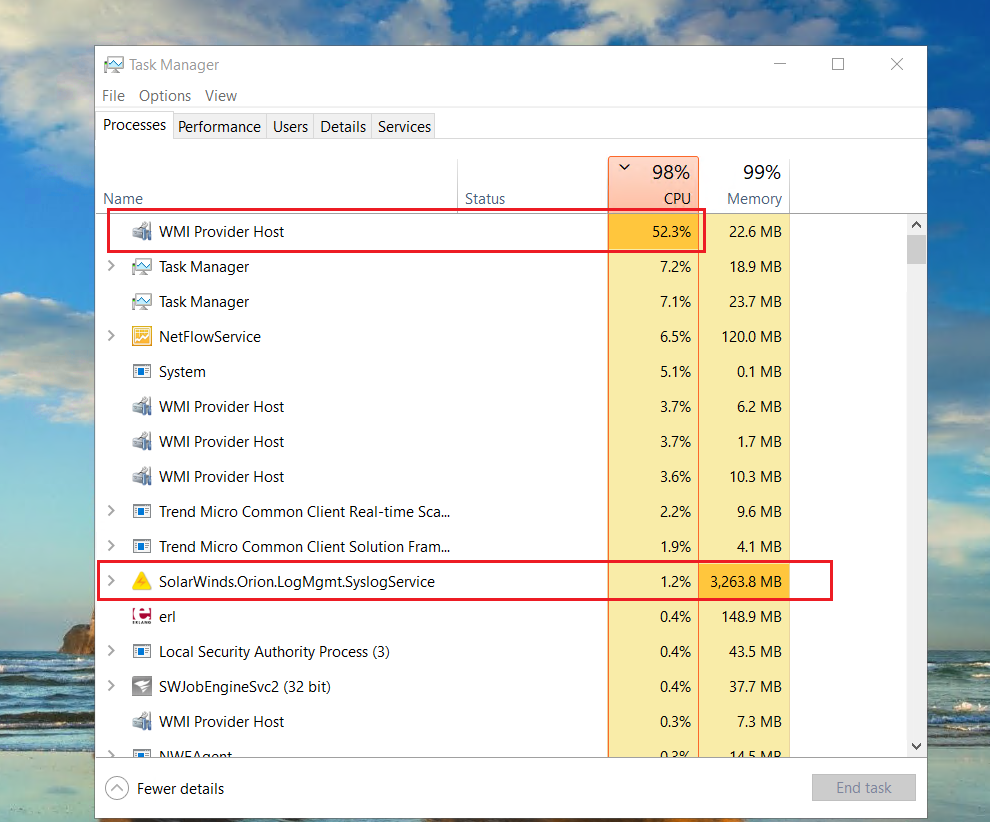990x822 pixels.
Task: Expand the SWJobEngineSvc2 process group
Action: tap(111, 686)
